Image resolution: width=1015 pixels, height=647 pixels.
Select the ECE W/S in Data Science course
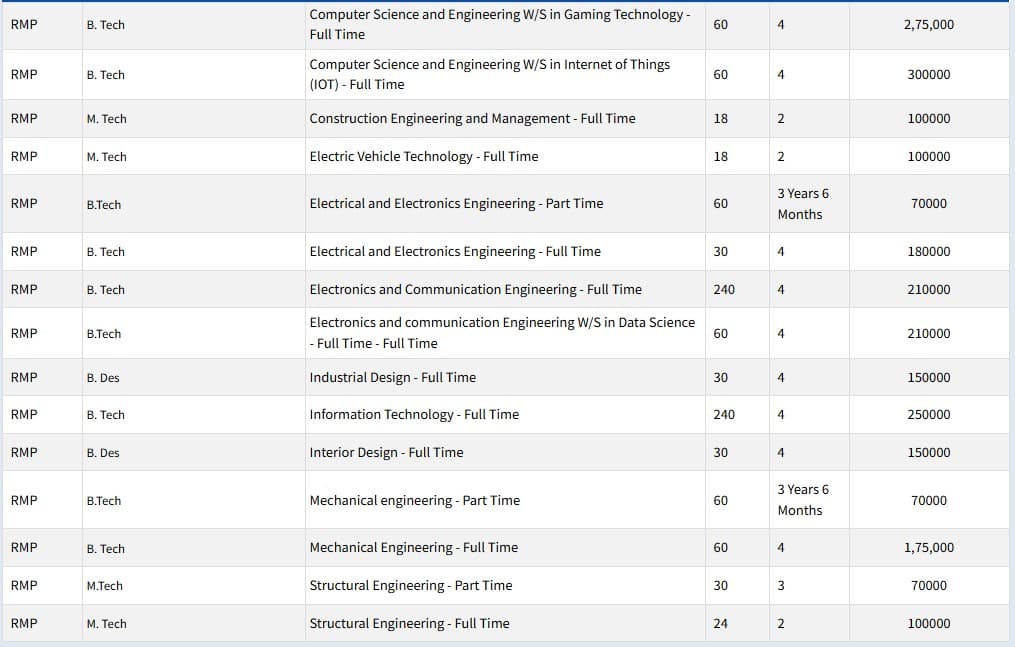click(x=501, y=333)
